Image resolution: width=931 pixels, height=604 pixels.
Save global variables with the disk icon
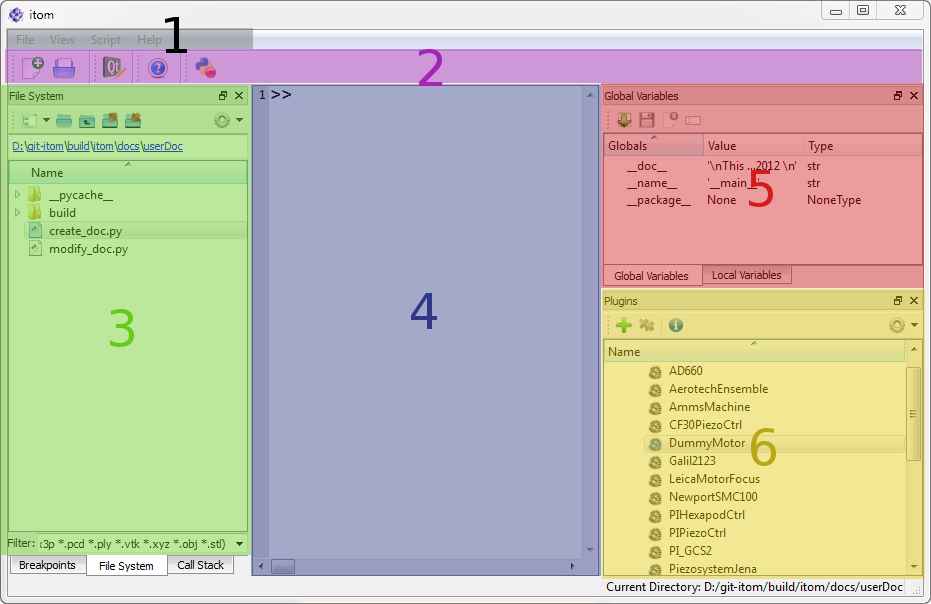646,119
